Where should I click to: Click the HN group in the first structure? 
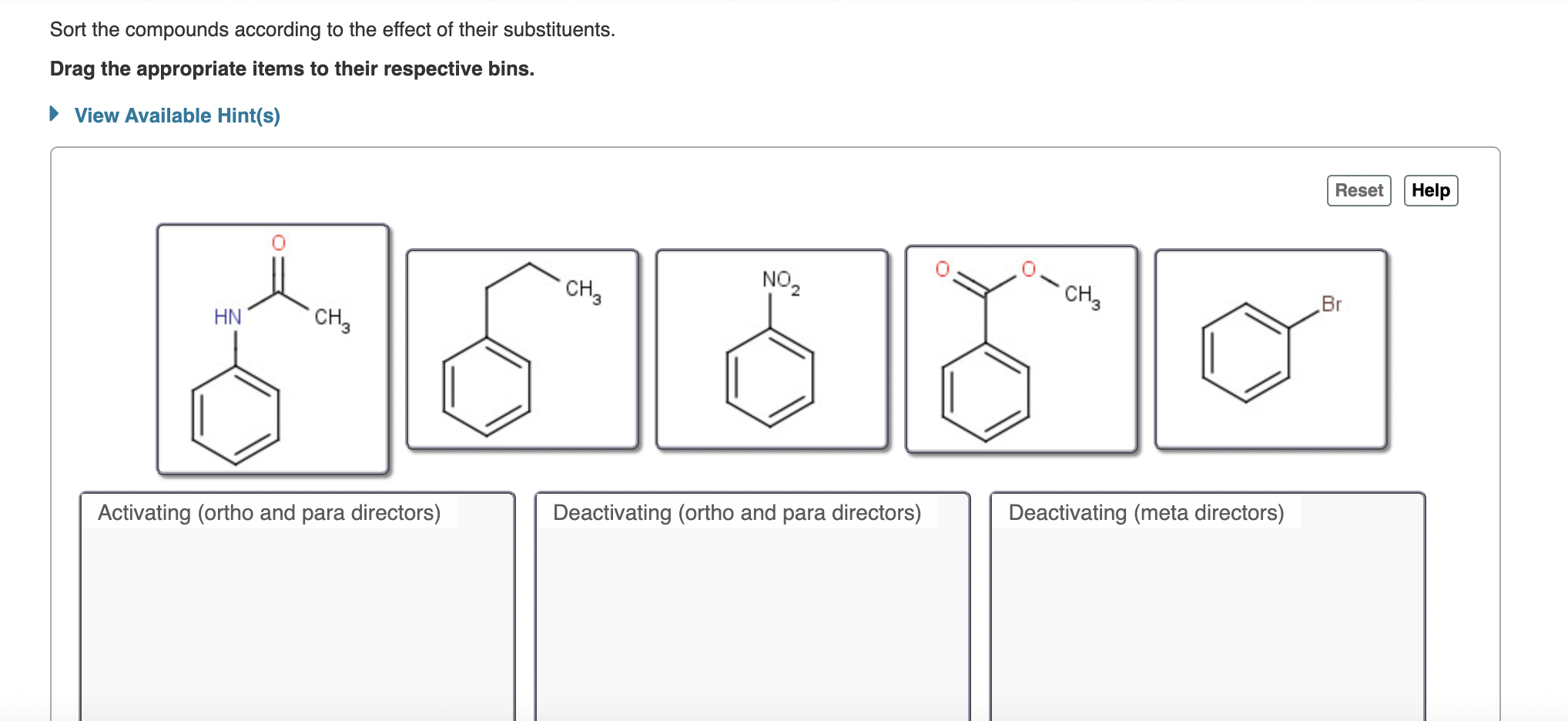pos(227,316)
